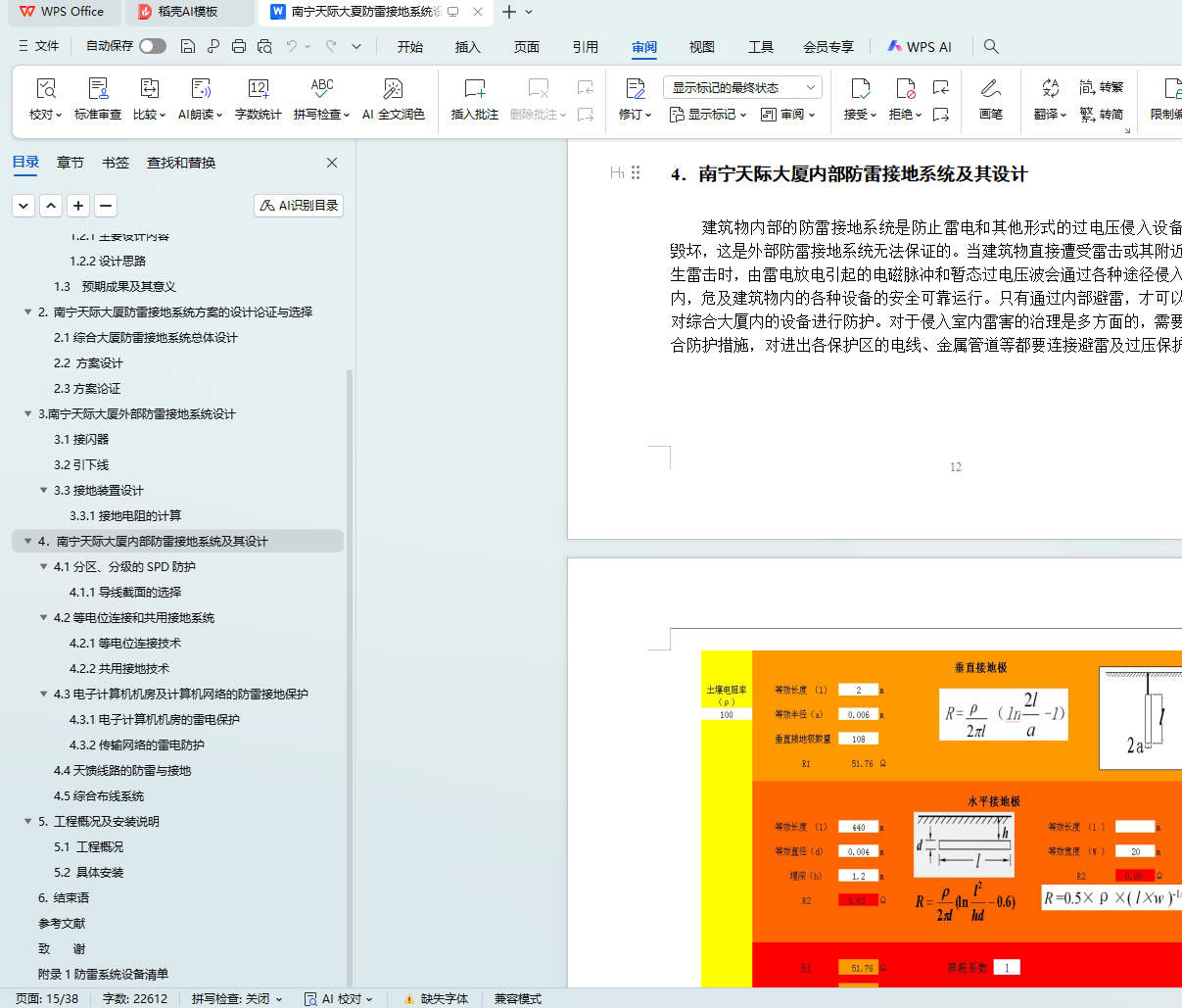Image resolution: width=1182 pixels, height=1008 pixels.
Task: Expand the 显示标记 dropdown menu
Action: (708, 115)
